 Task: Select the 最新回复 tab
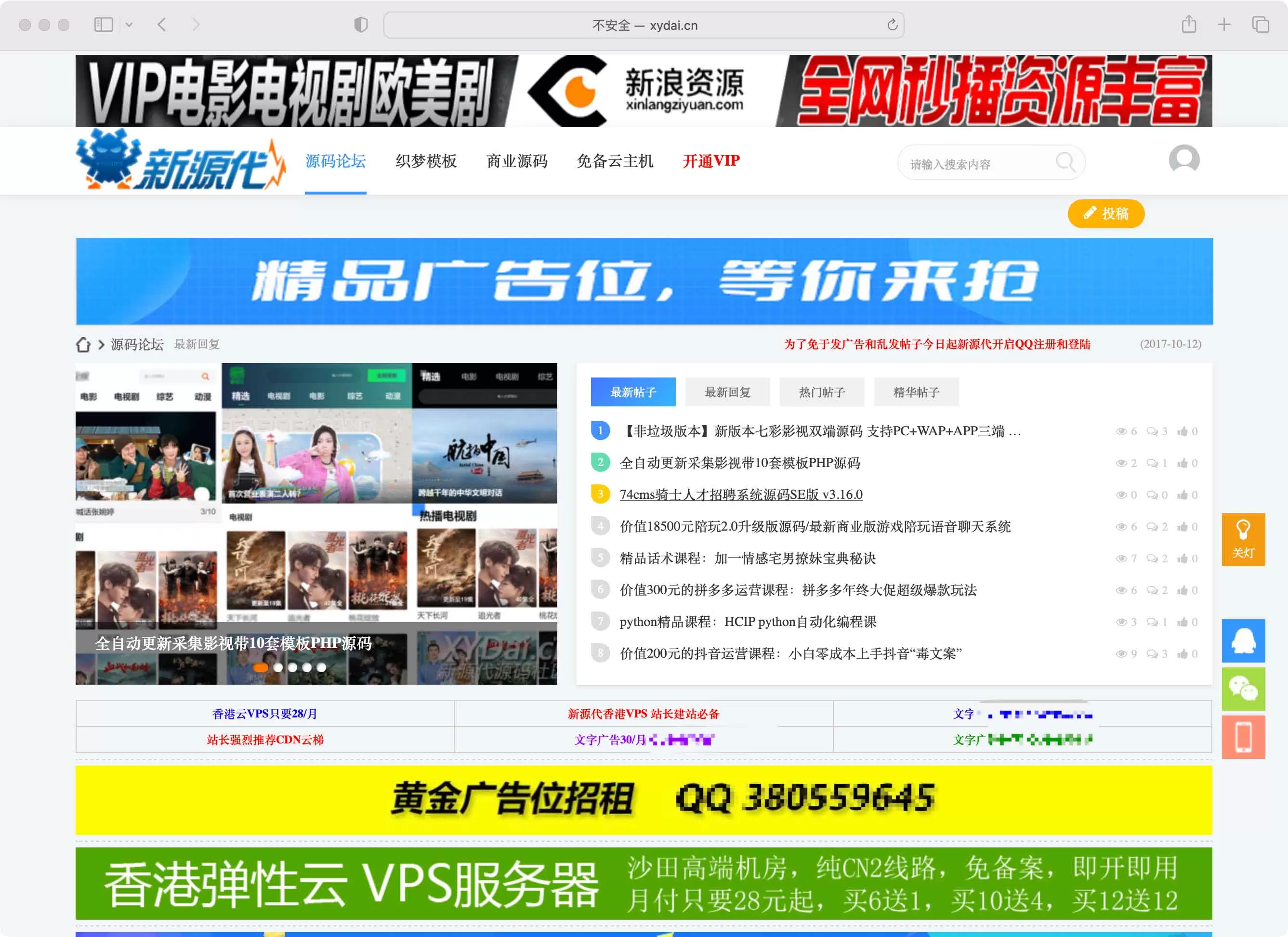click(x=727, y=392)
